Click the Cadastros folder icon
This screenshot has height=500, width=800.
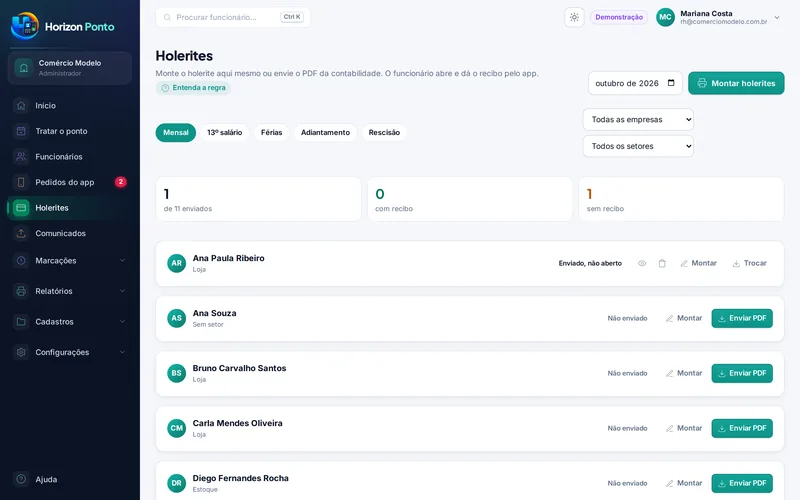[21, 321]
